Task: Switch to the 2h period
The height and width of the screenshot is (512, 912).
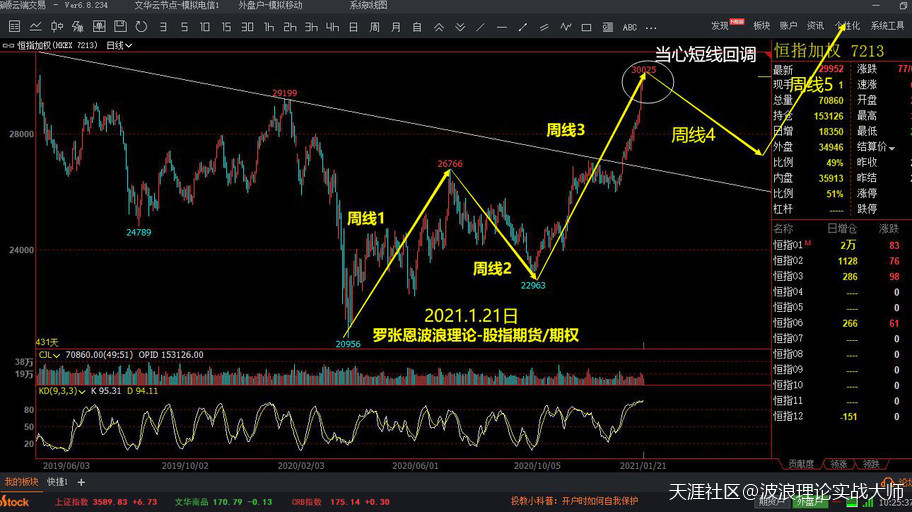Action: [290, 27]
